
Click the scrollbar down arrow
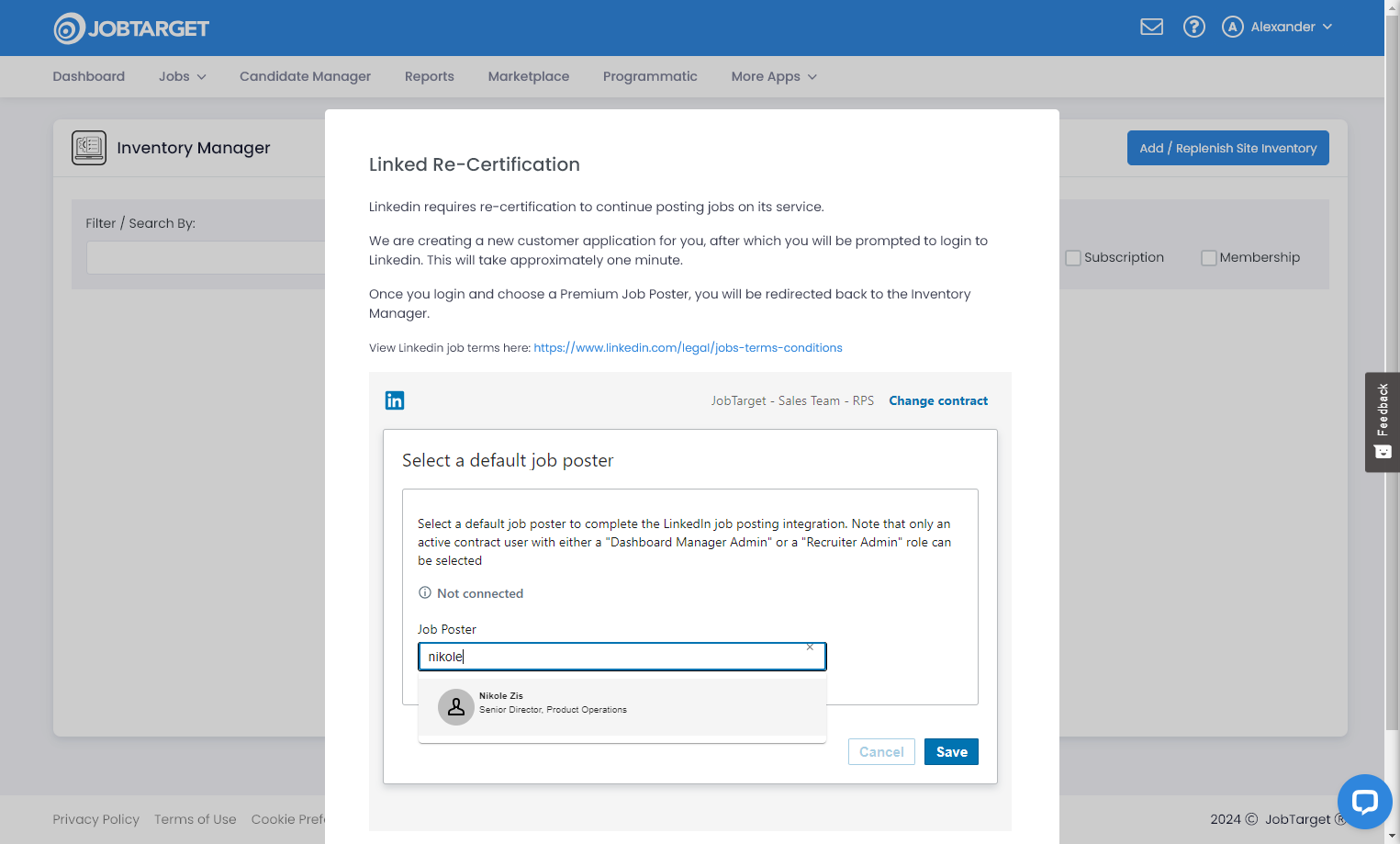coord(1392,837)
